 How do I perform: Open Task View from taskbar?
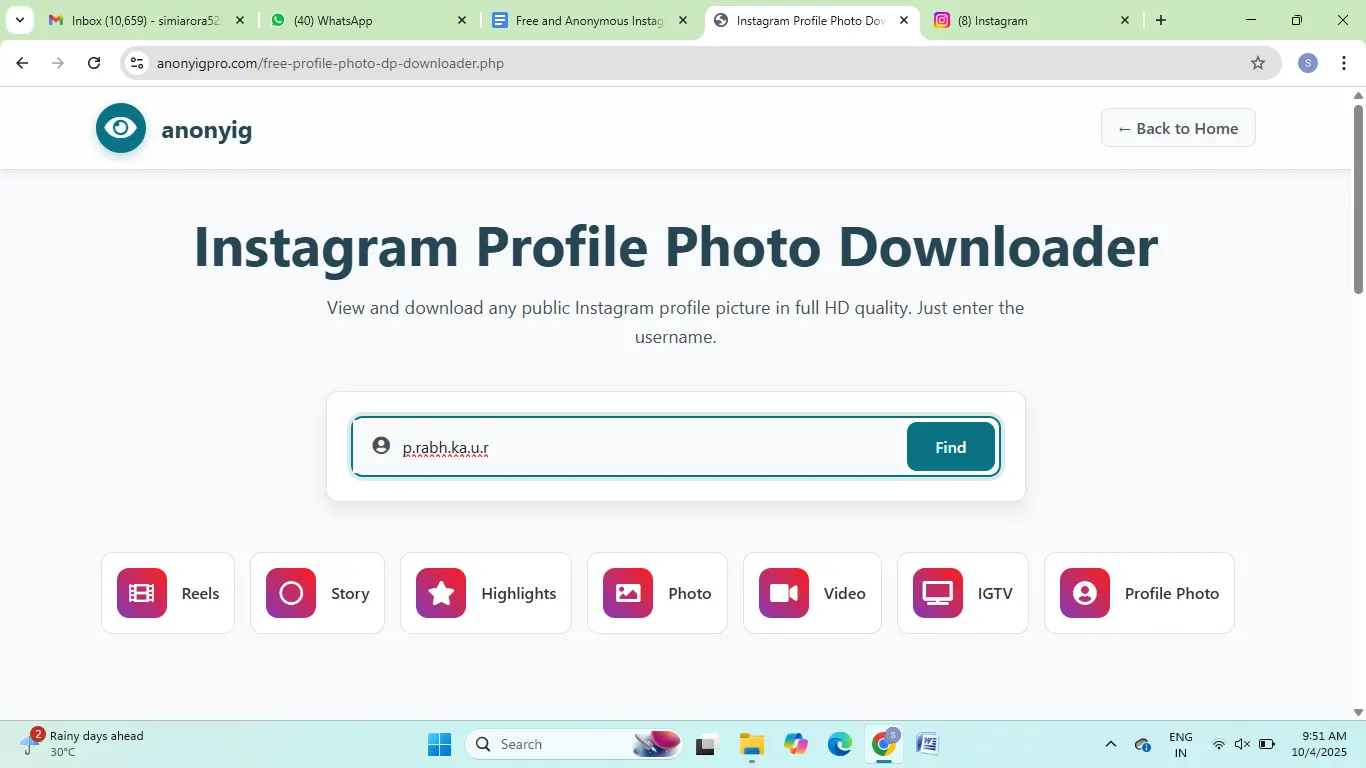coord(708,744)
